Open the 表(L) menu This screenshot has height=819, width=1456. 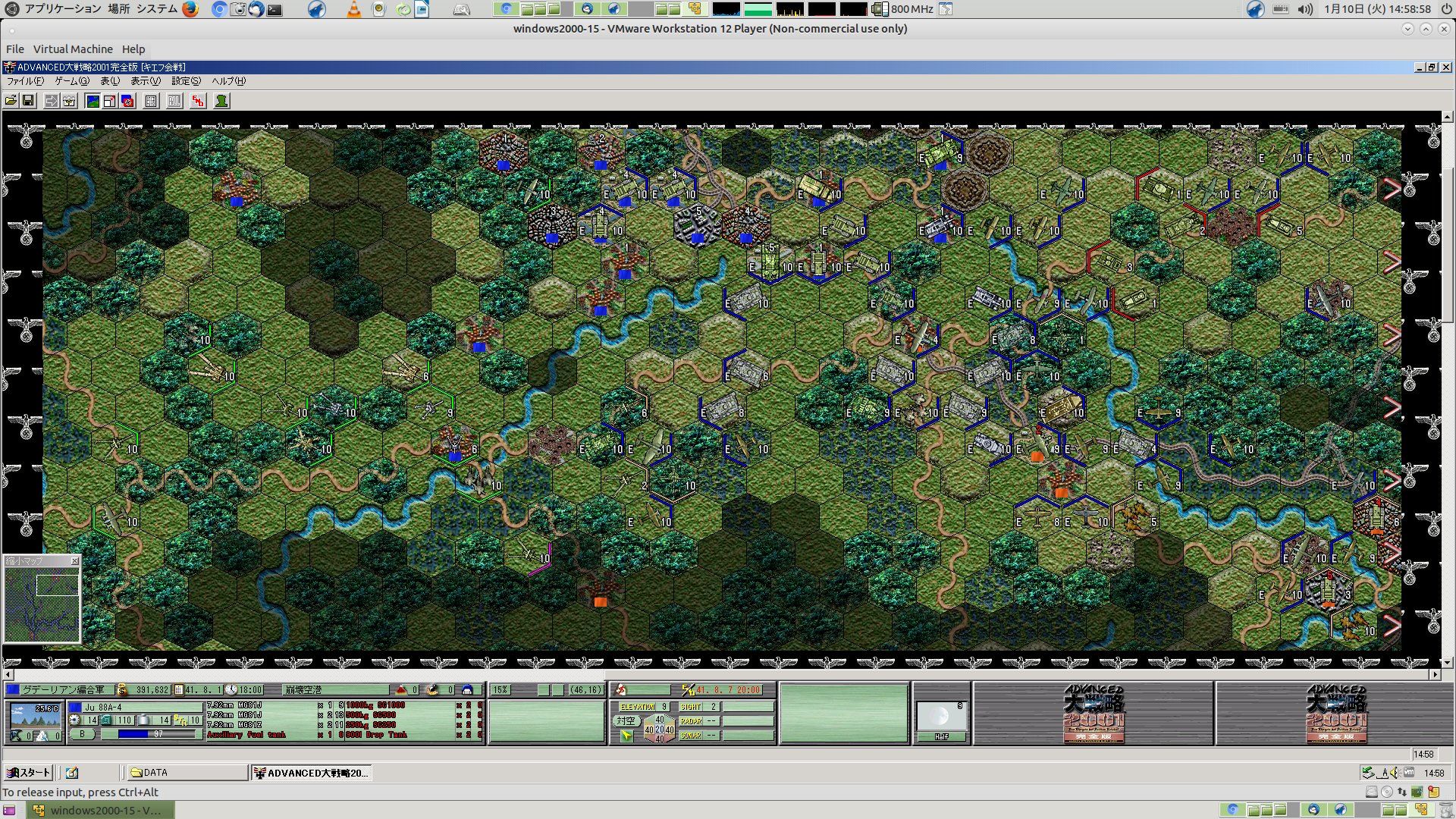pos(110,81)
